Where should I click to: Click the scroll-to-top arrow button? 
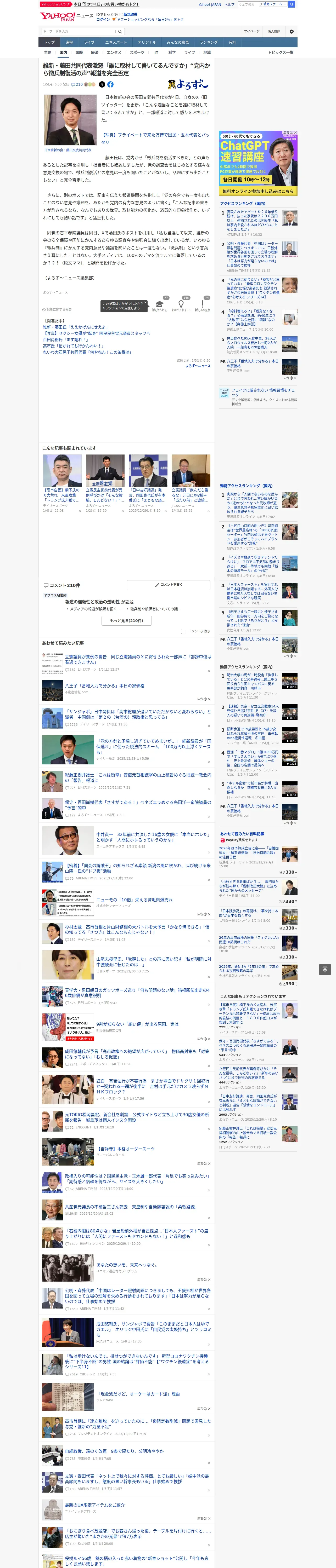(x=325, y=970)
